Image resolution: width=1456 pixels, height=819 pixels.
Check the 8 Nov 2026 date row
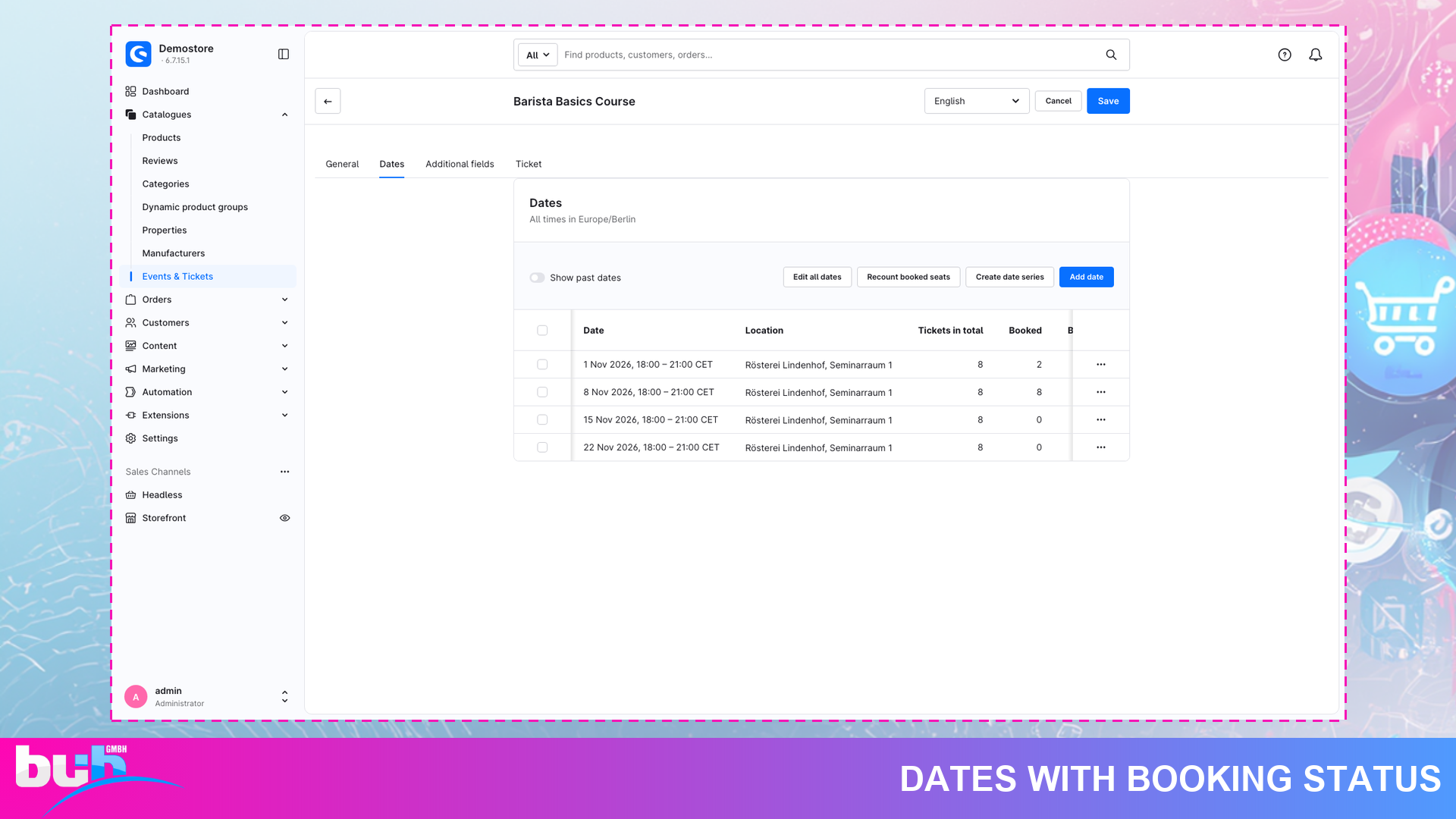[542, 392]
